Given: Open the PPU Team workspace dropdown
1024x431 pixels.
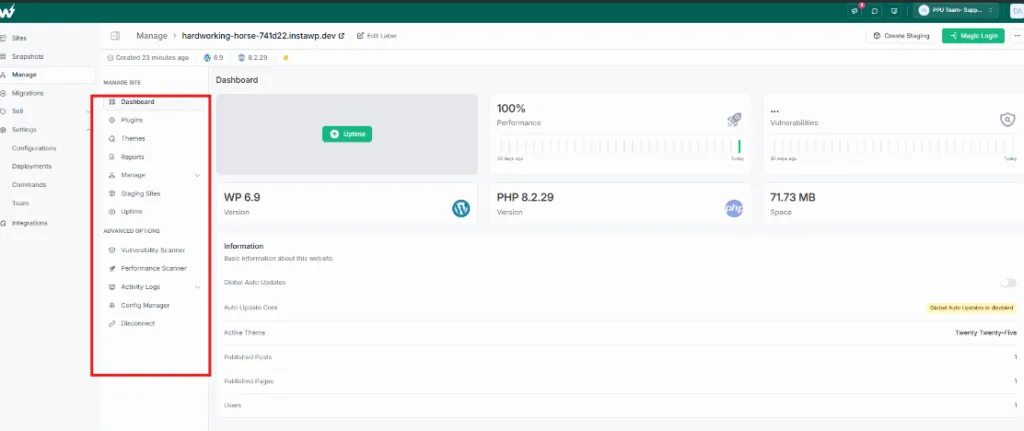Looking at the screenshot, I should (x=956, y=10).
